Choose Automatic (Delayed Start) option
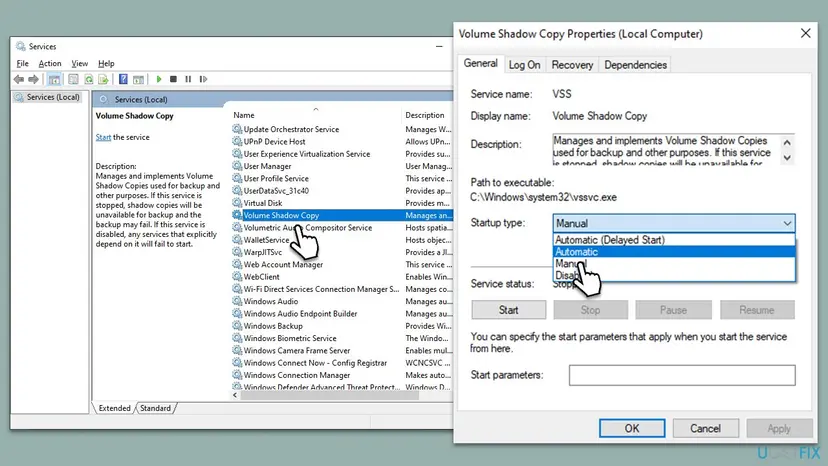 (674, 240)
